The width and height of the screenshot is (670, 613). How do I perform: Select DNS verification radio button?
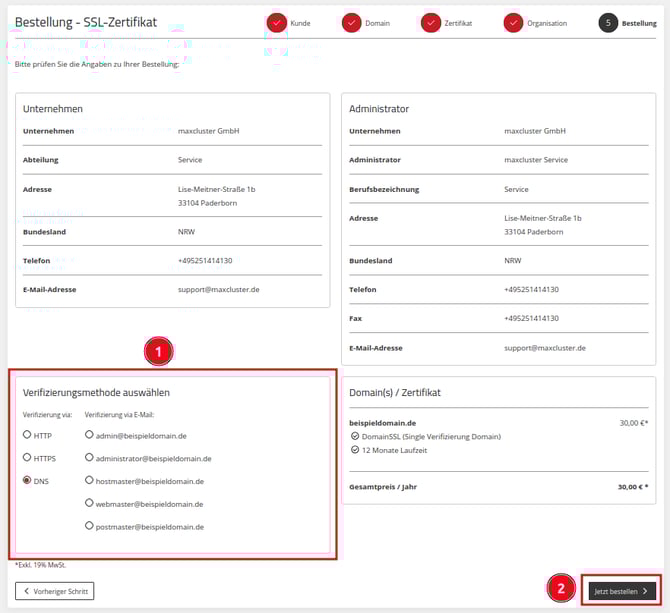[x=27, y=481]
